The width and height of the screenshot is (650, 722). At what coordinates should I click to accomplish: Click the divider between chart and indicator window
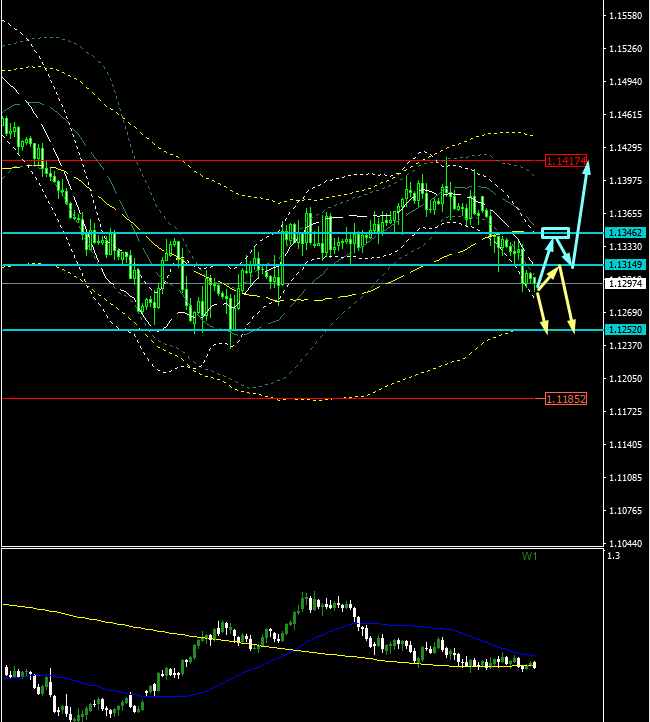pos(300,547)
